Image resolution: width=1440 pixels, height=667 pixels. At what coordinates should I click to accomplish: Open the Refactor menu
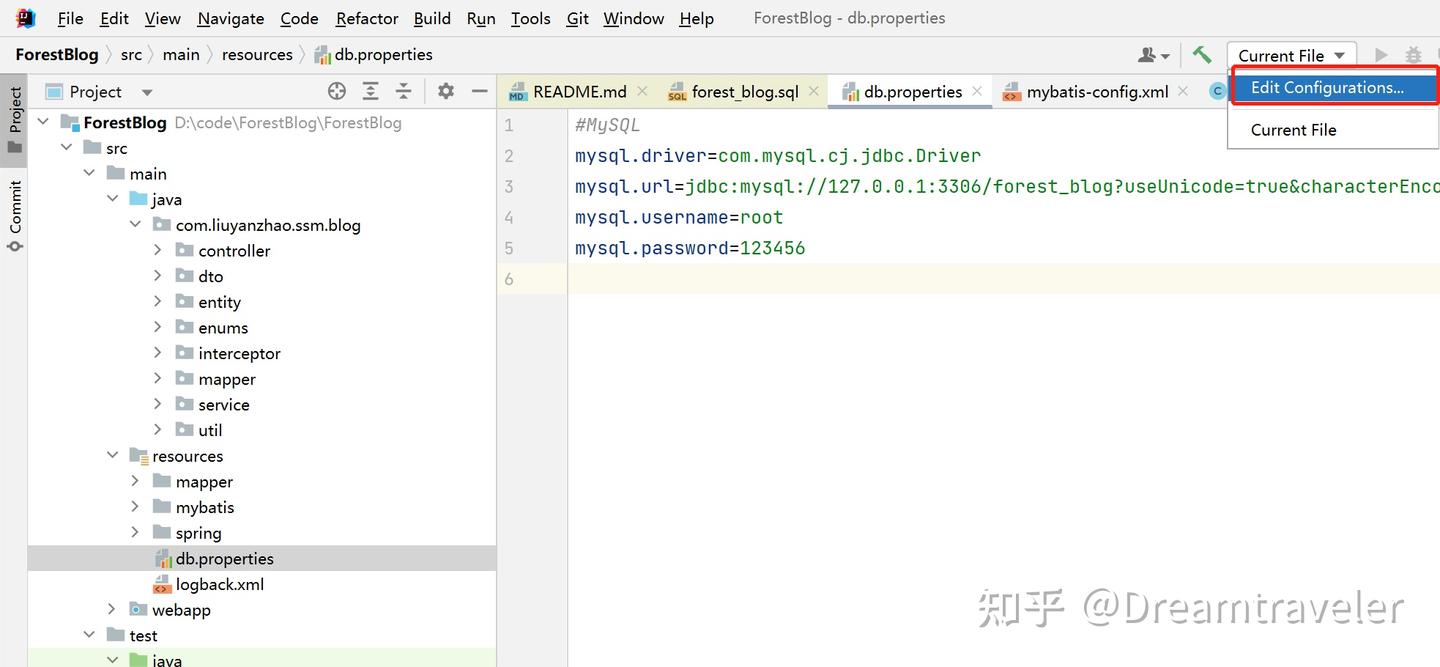point(367,18)
